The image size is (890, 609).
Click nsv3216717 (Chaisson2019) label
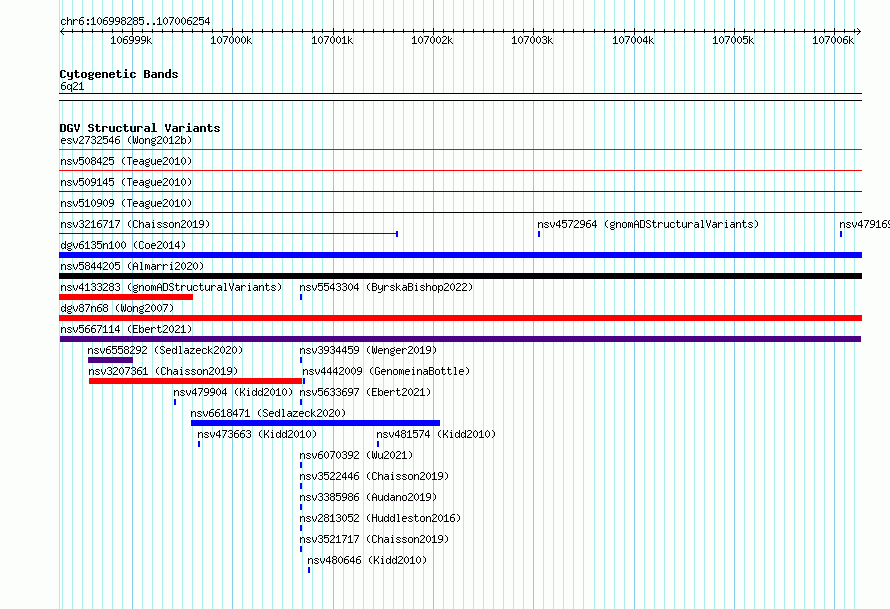[135, 224]
